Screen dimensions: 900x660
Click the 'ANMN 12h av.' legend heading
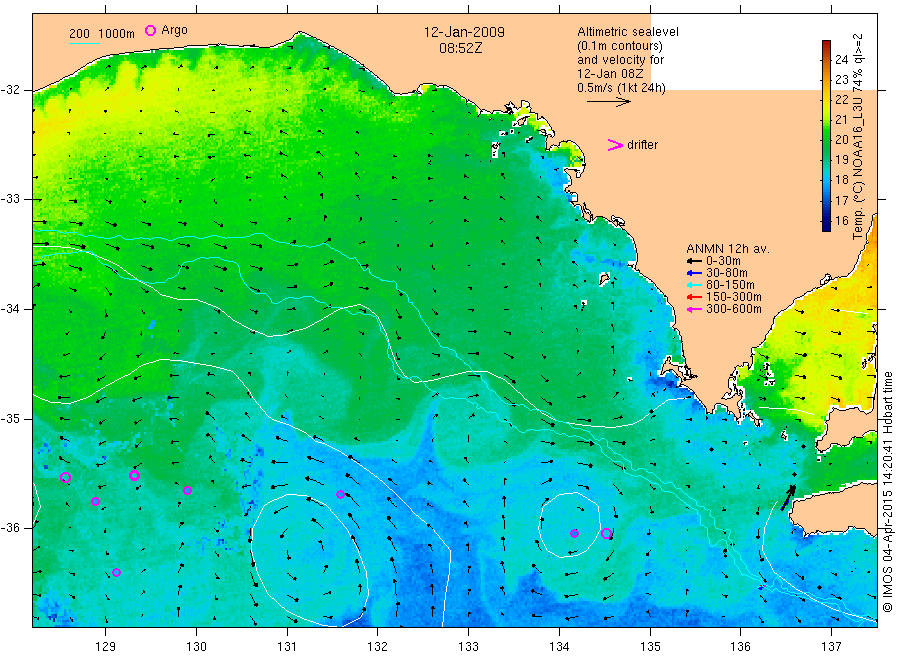(728, 249)
